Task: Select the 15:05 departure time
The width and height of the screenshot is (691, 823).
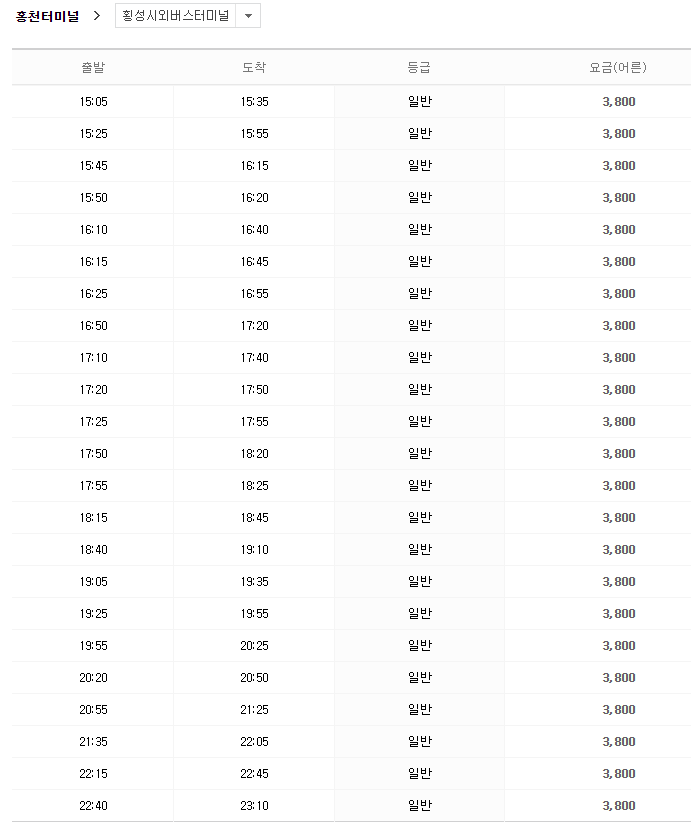Action: [x=93, y=102]
